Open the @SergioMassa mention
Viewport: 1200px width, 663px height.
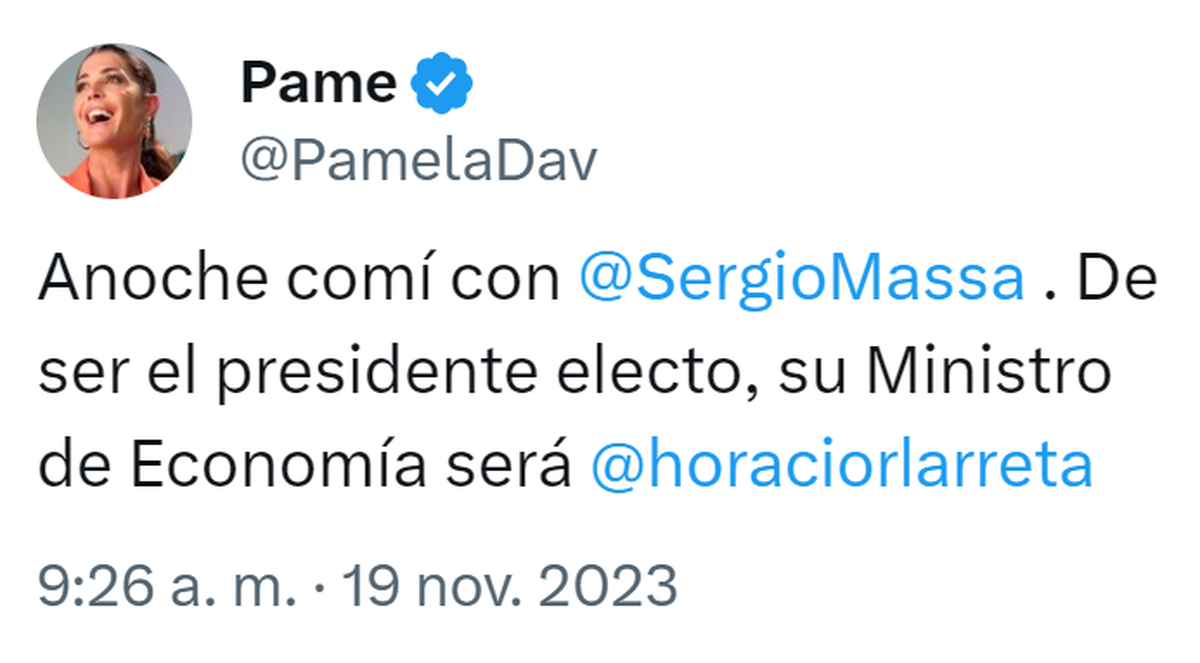tap(803, 282)
